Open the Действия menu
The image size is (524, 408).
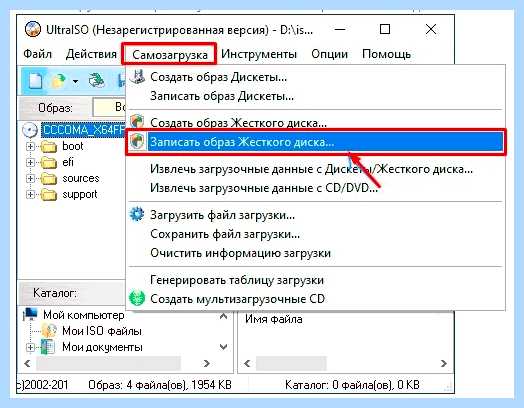pos(91,54)
